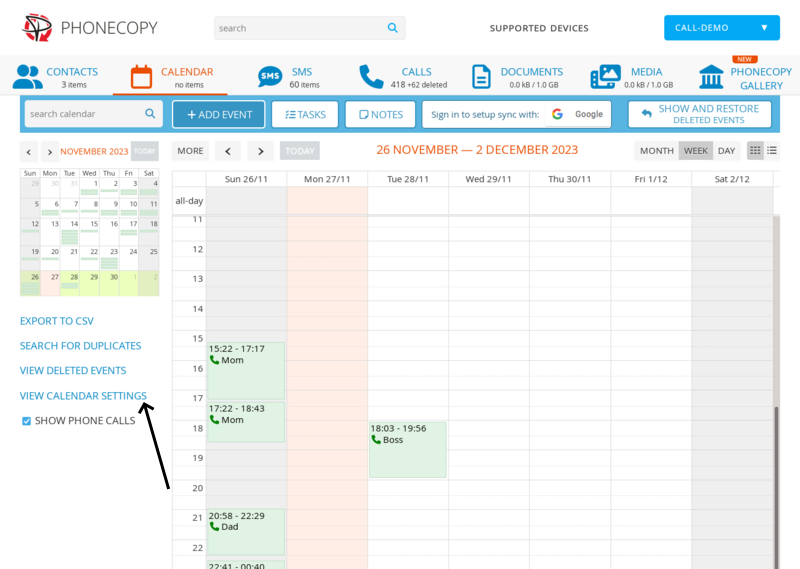Open the SMS messages icon
This screenshot has width=800, height=569.
click(270, 77)
